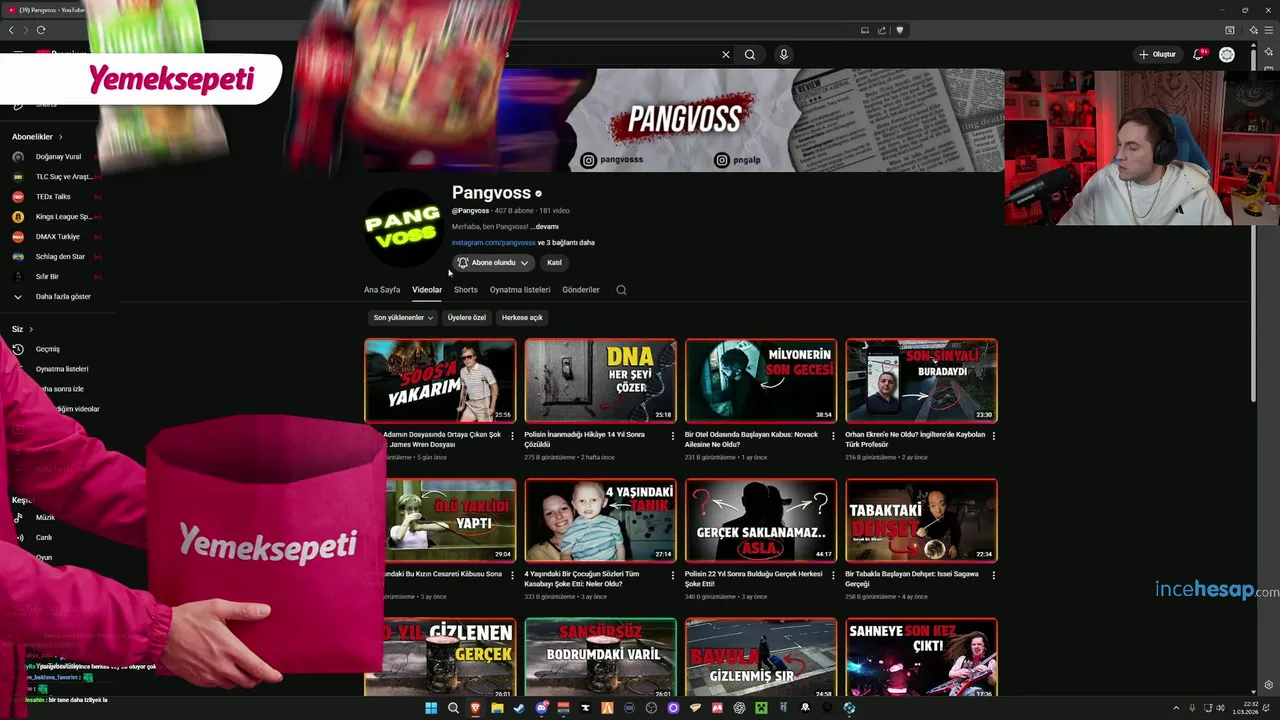This screenshot has width=1280, height=720.
Task: Go back with the browser back arrow
Action: pyautogui.click(x=11, y=30)
